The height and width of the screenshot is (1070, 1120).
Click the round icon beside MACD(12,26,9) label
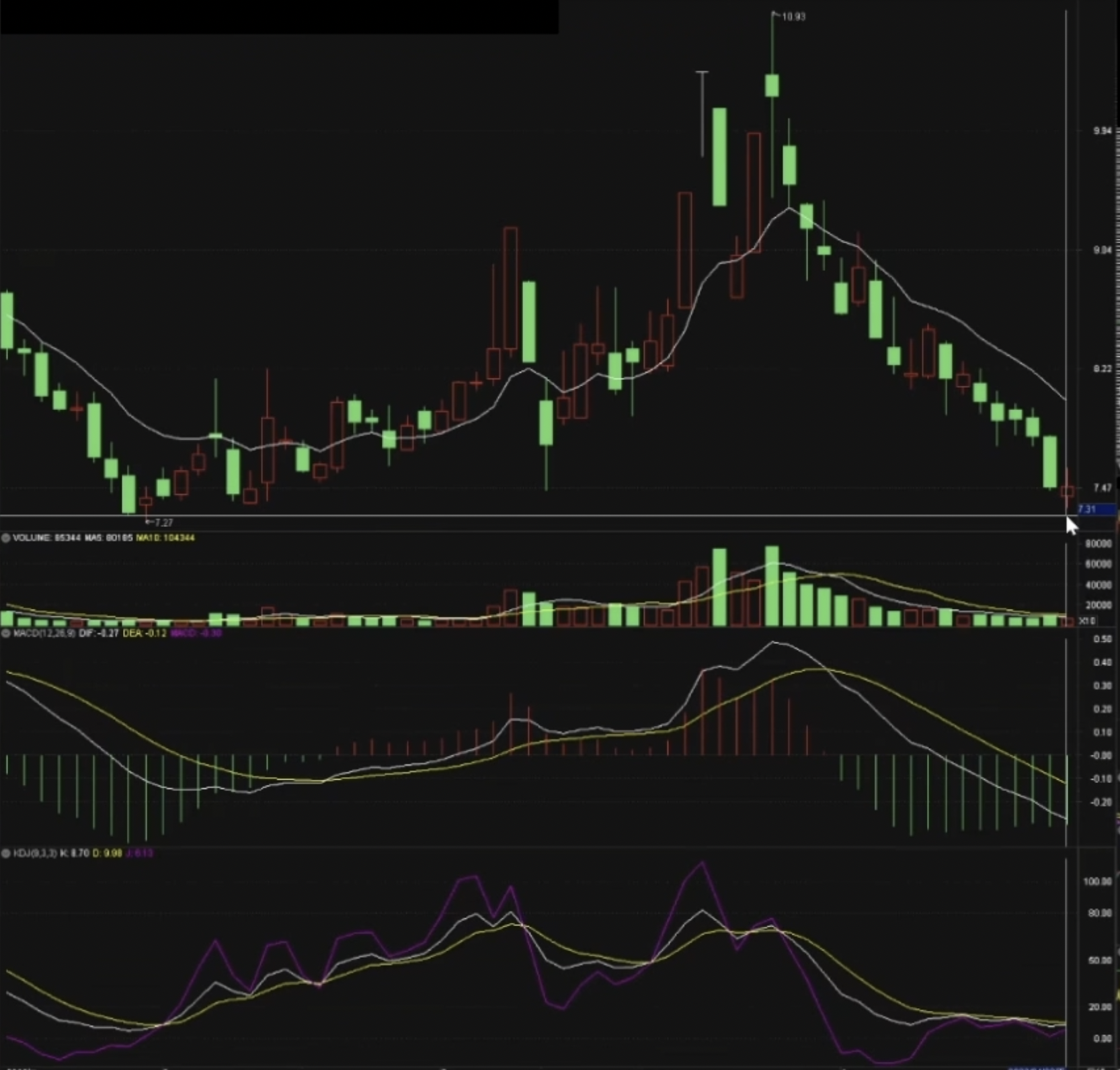point(5,633)
